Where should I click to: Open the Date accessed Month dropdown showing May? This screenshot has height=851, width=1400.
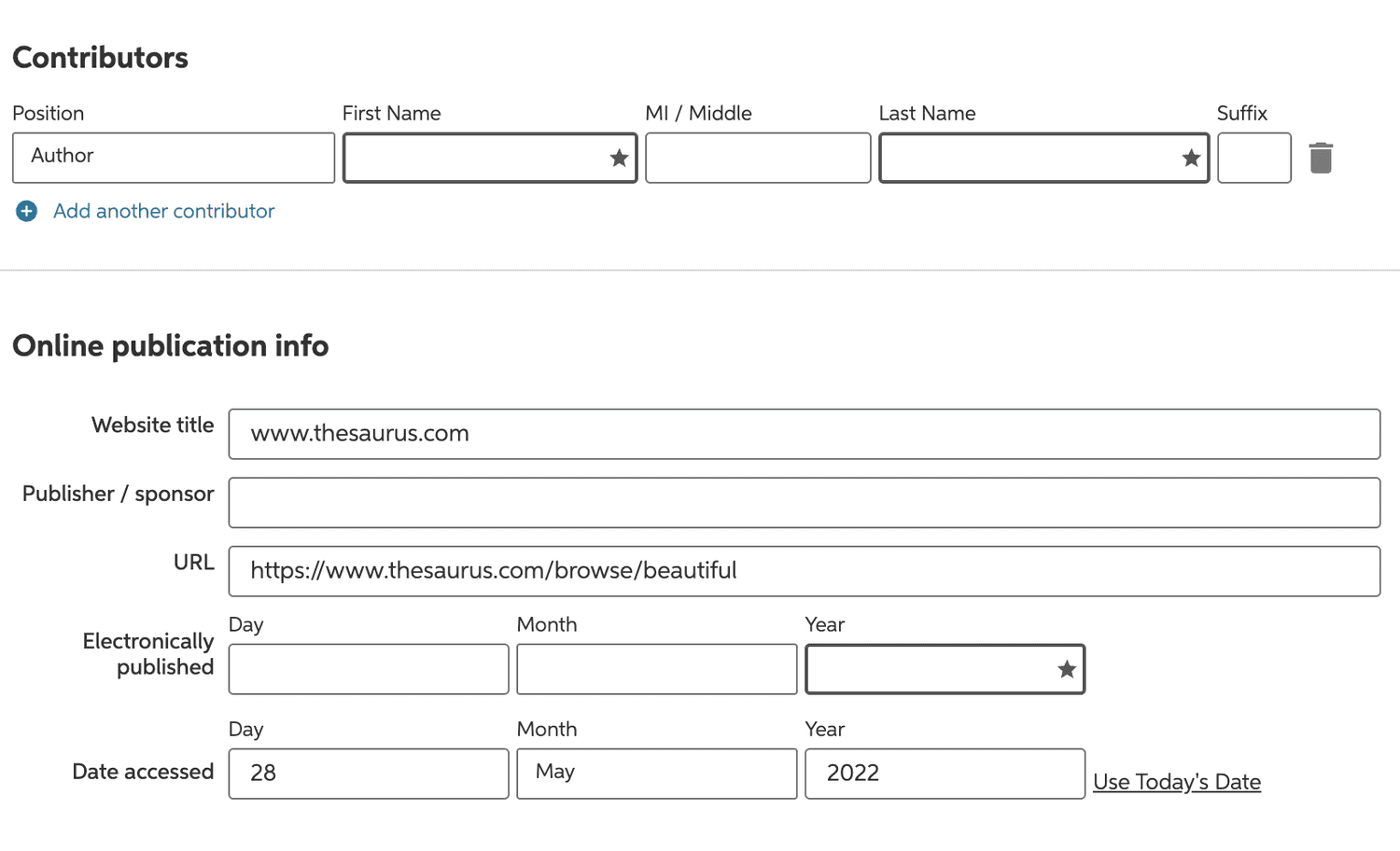(657, 774)
